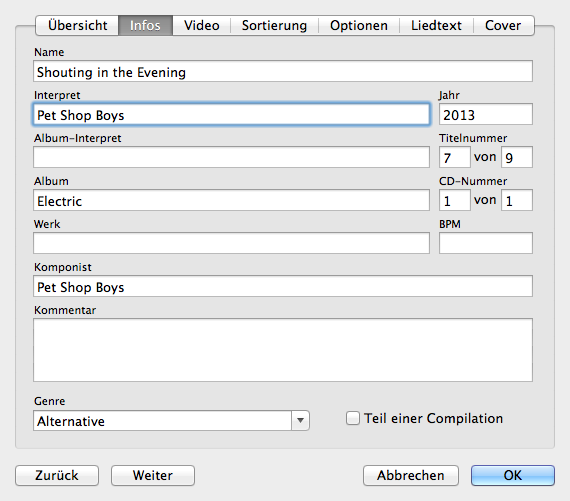Show the Liedtext tab

(x=436, y=25)
